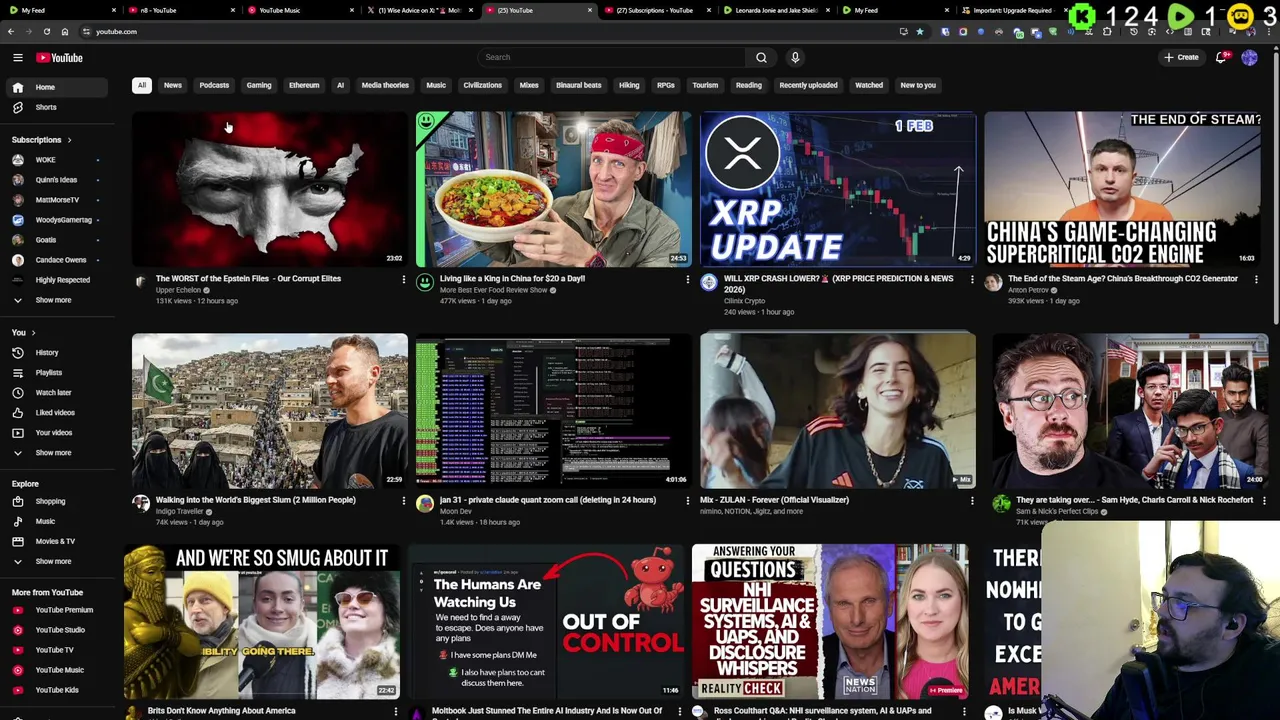Viewport: 1280px width, 720px height.
Task: Click the YouTube logo
Action: click(x=60, y=57)
